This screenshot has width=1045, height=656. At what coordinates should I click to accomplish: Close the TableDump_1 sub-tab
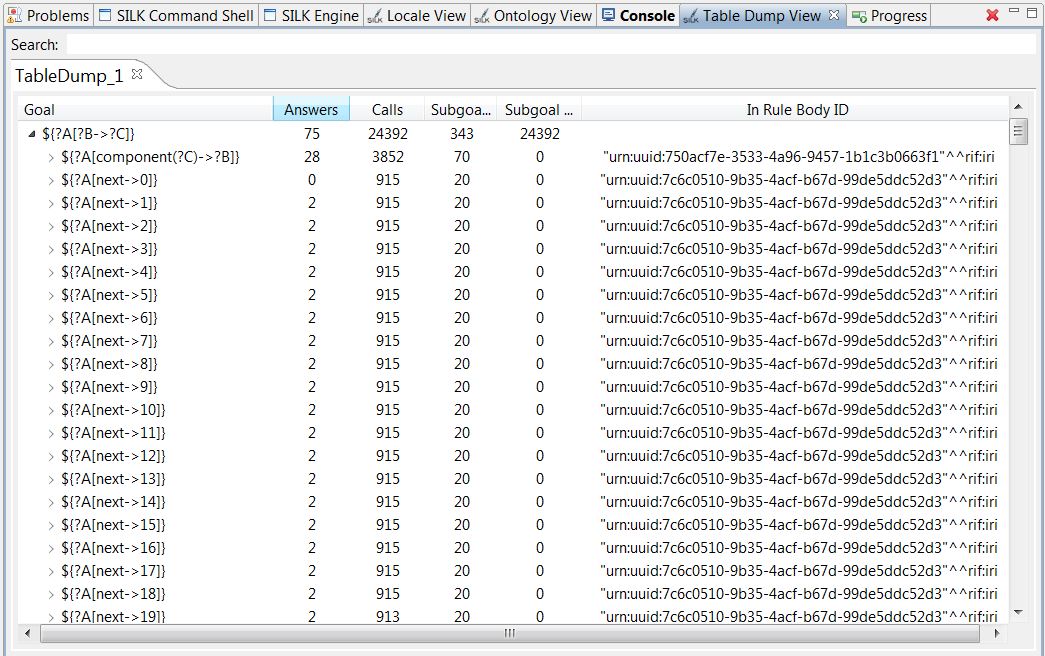(x=137, y=74)
